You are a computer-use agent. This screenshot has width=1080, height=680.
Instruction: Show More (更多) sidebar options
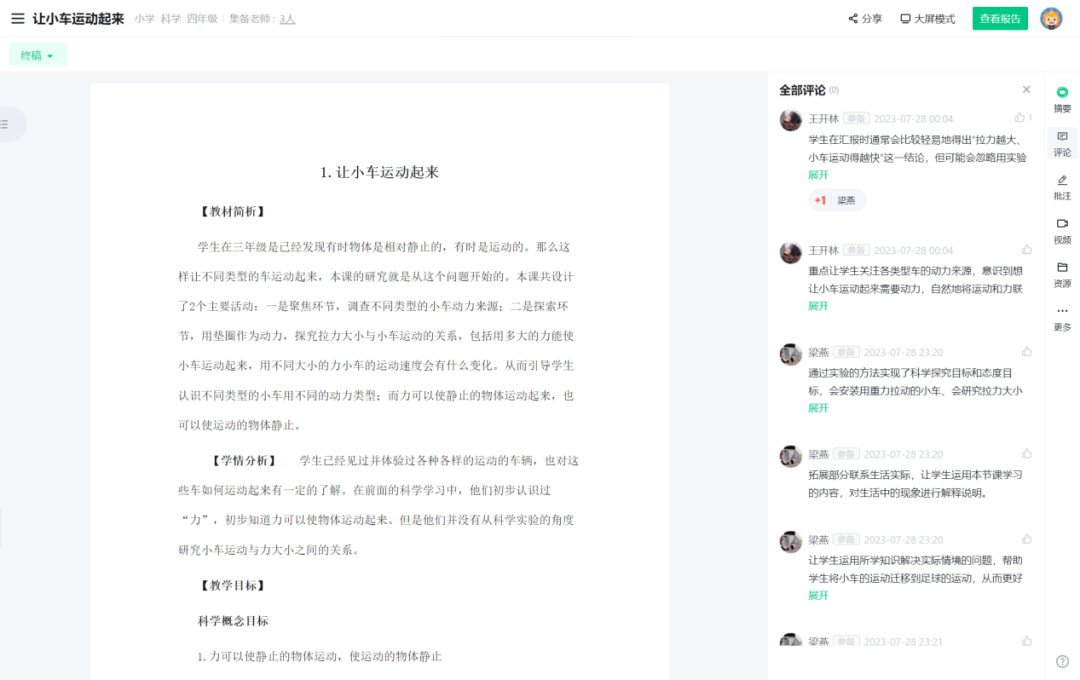(1062, 318)
